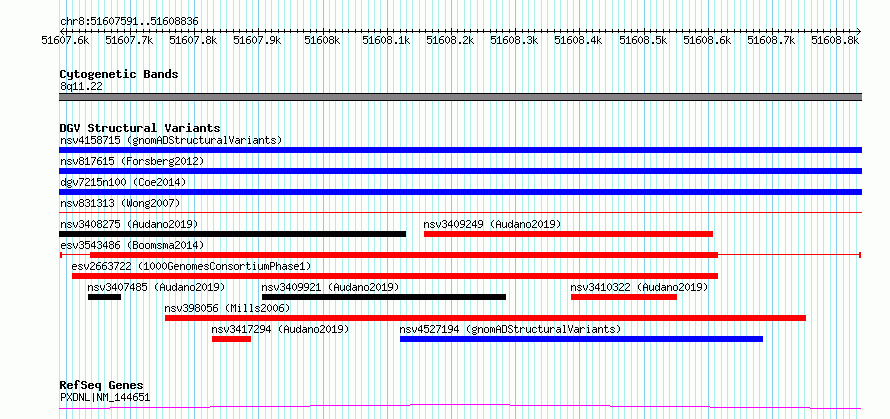The width and height of the screenshot is (890, 419).
Task: Select the red bar under nsv3409249
Action: click(x=568, y=234)
